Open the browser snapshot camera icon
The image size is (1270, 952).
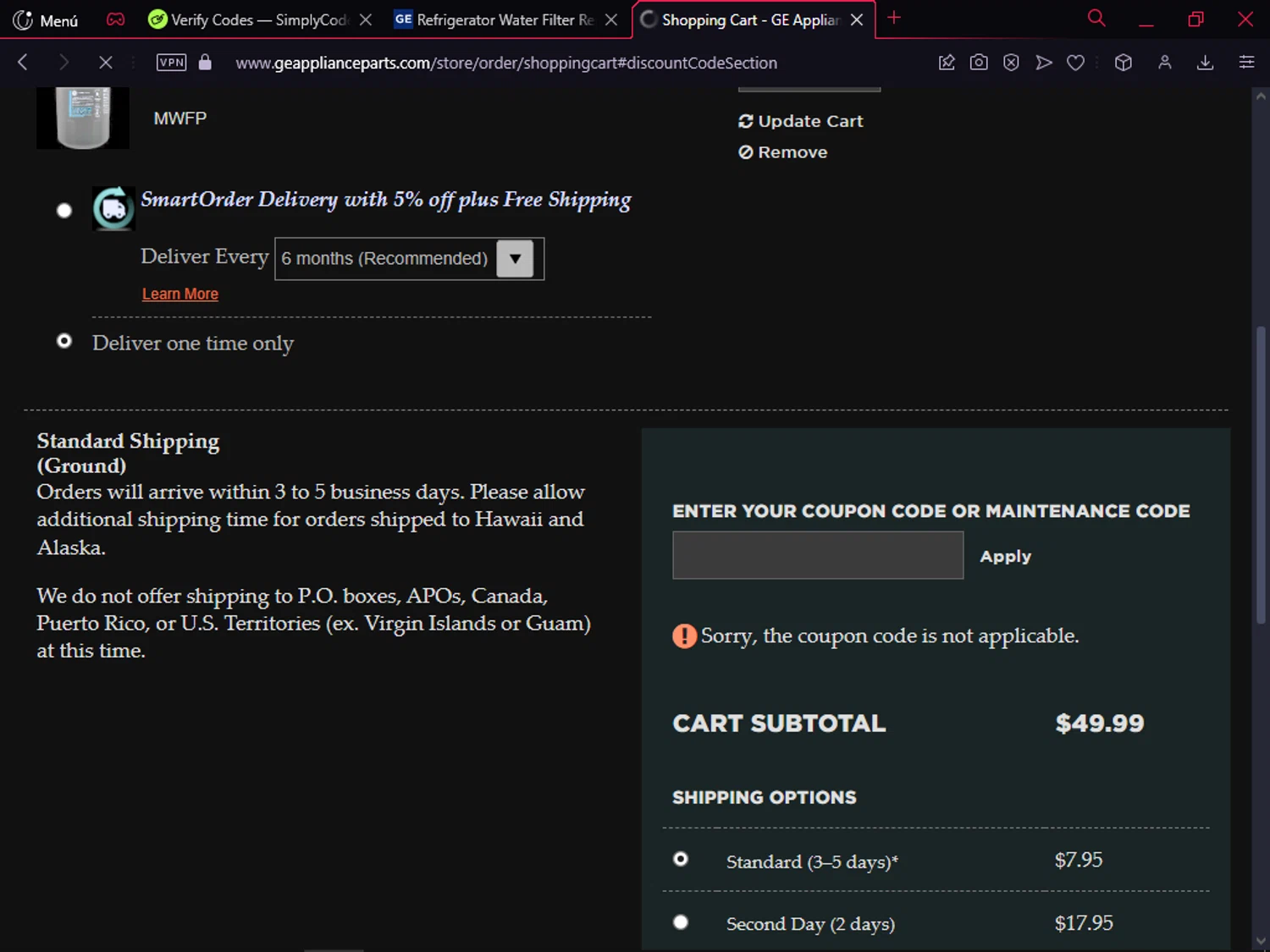(979, 63)
